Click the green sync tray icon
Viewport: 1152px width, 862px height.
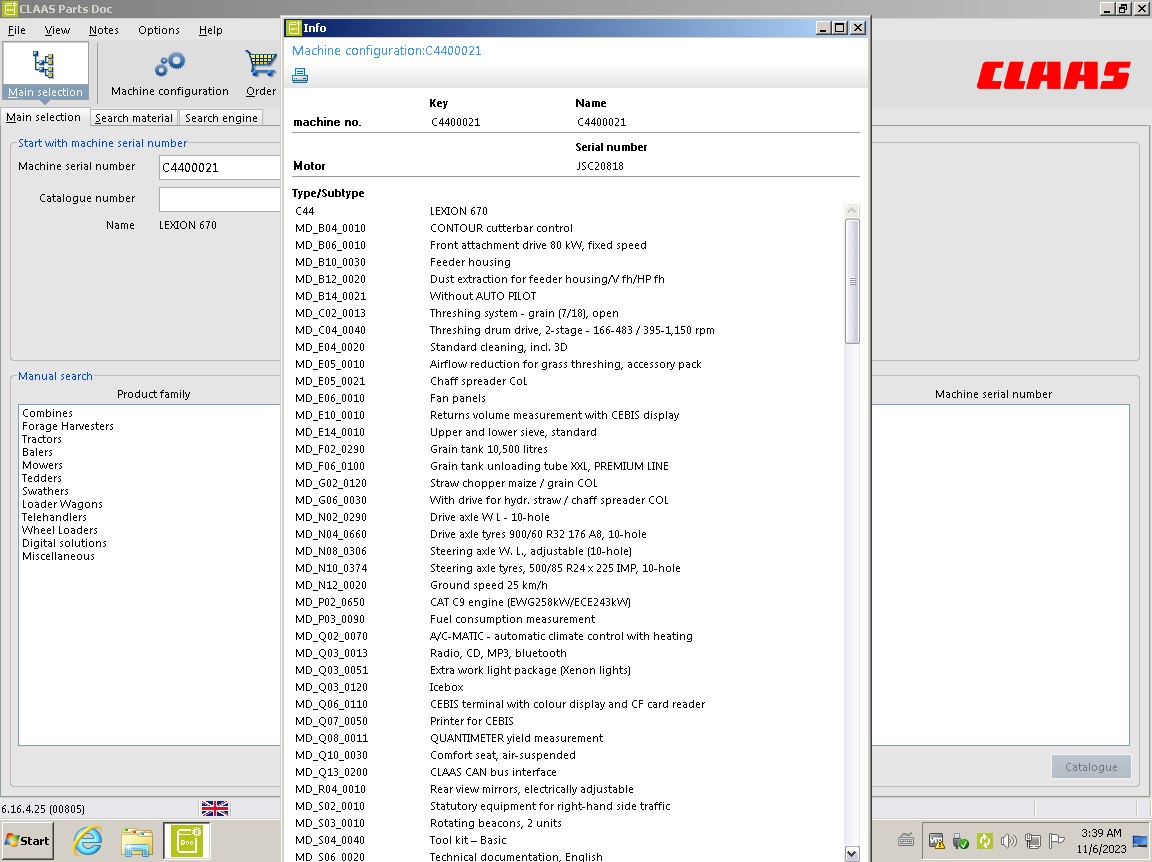point(984,841)
